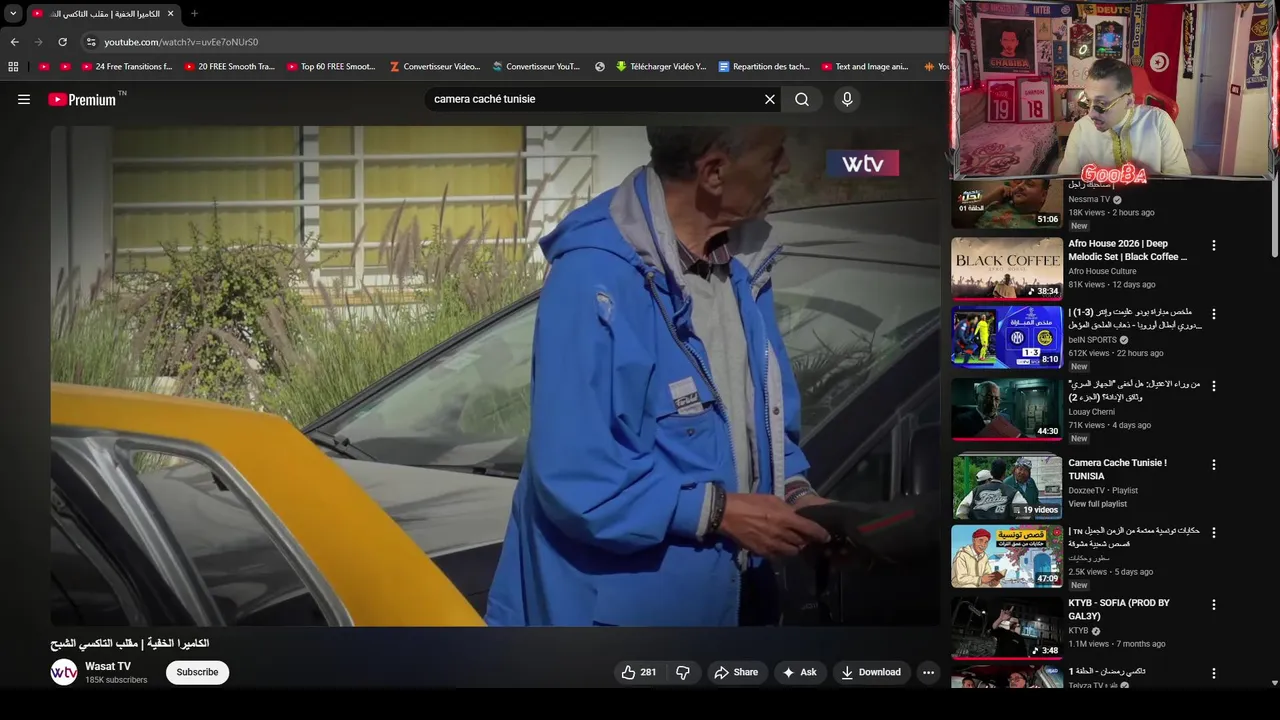Click the beIN SPORTS channel name

pyautogui.click(x=1093, y=340)
